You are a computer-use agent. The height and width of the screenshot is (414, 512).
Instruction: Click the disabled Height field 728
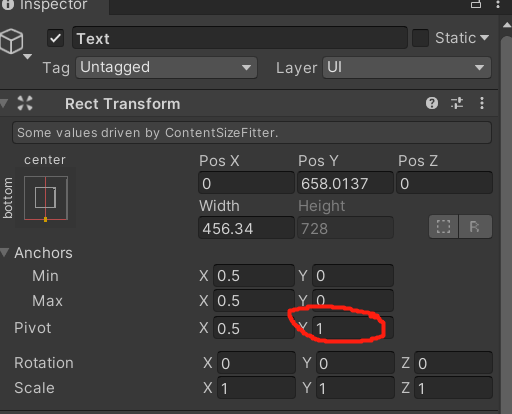pos(345,228)
